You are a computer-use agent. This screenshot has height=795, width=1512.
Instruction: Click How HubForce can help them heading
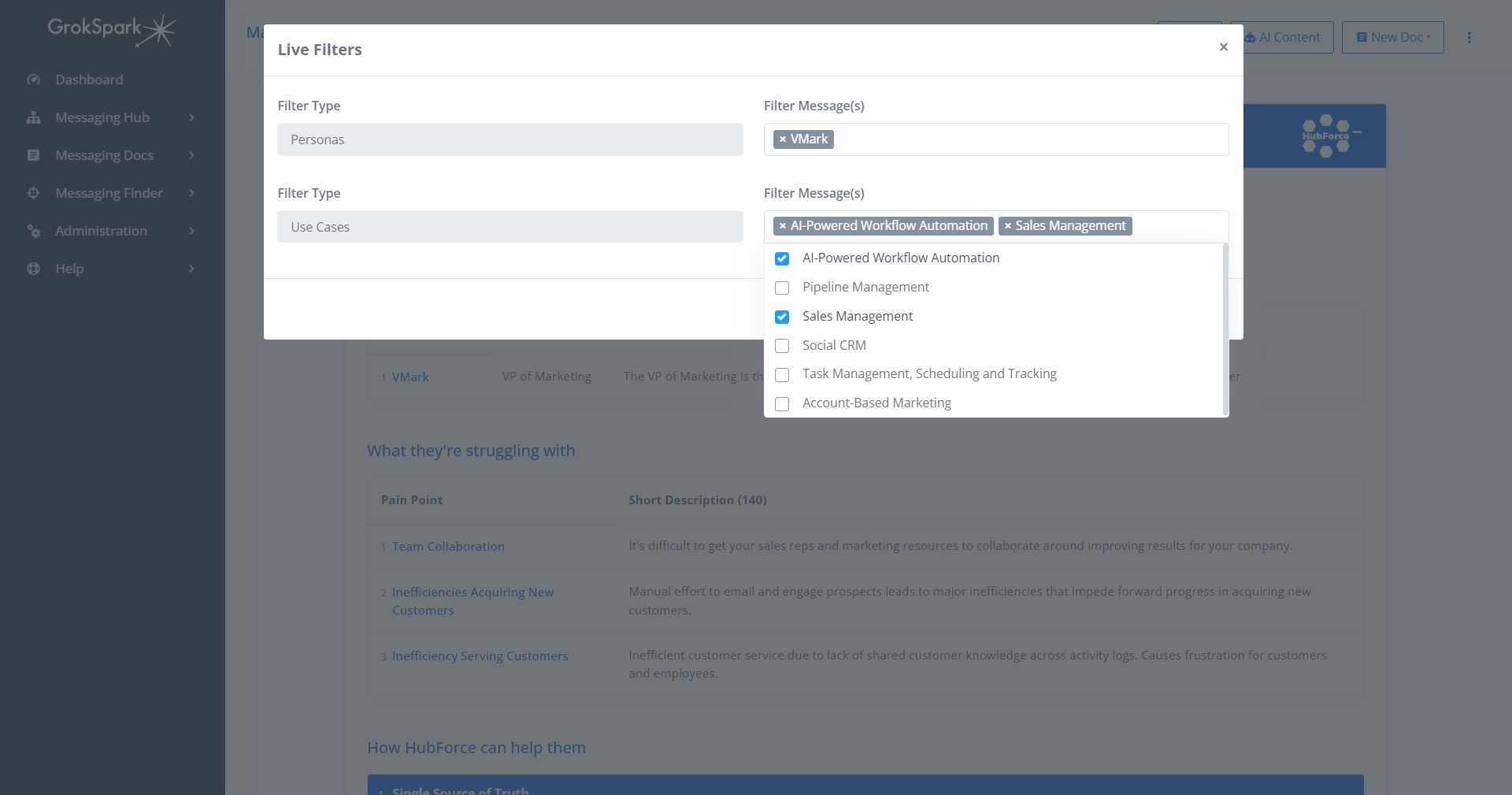point(476,748)
